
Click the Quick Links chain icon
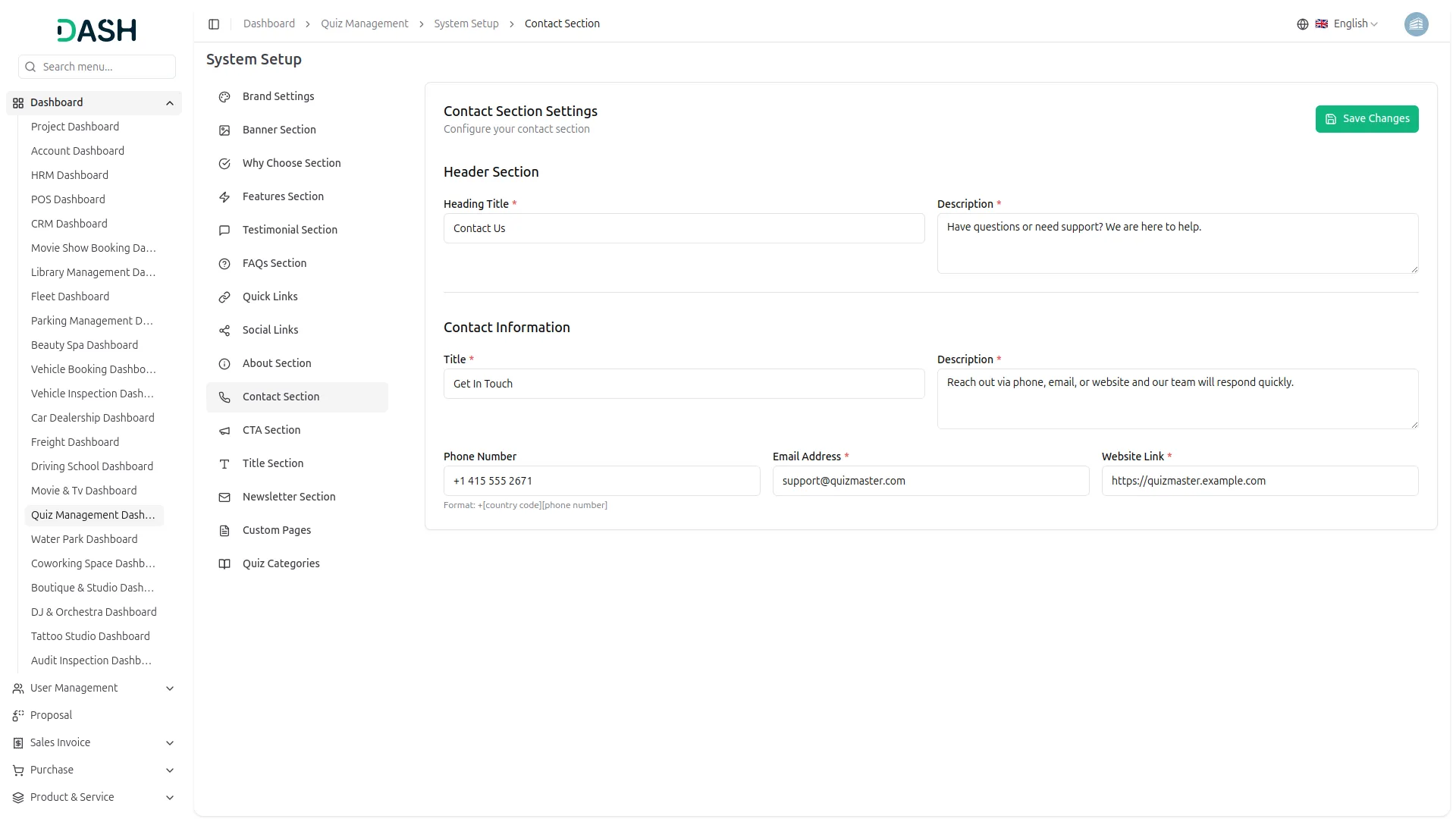click(224, 297)
